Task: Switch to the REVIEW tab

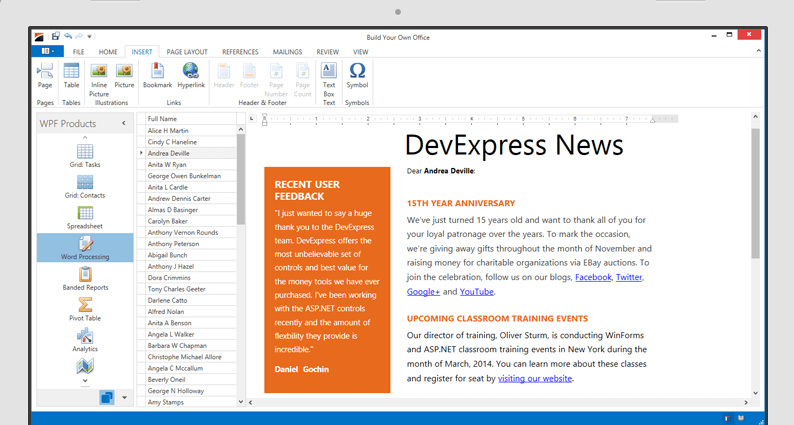Action: [x=328, y=52]
